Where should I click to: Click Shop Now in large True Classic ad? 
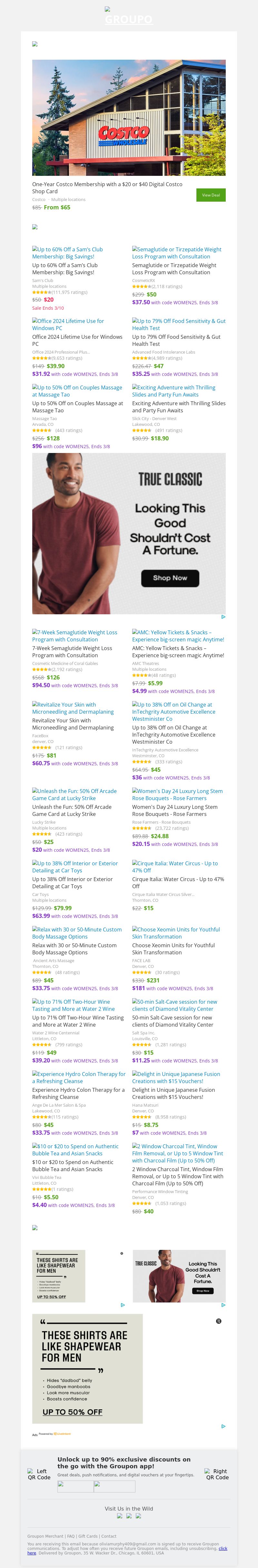tap(170, 578)
